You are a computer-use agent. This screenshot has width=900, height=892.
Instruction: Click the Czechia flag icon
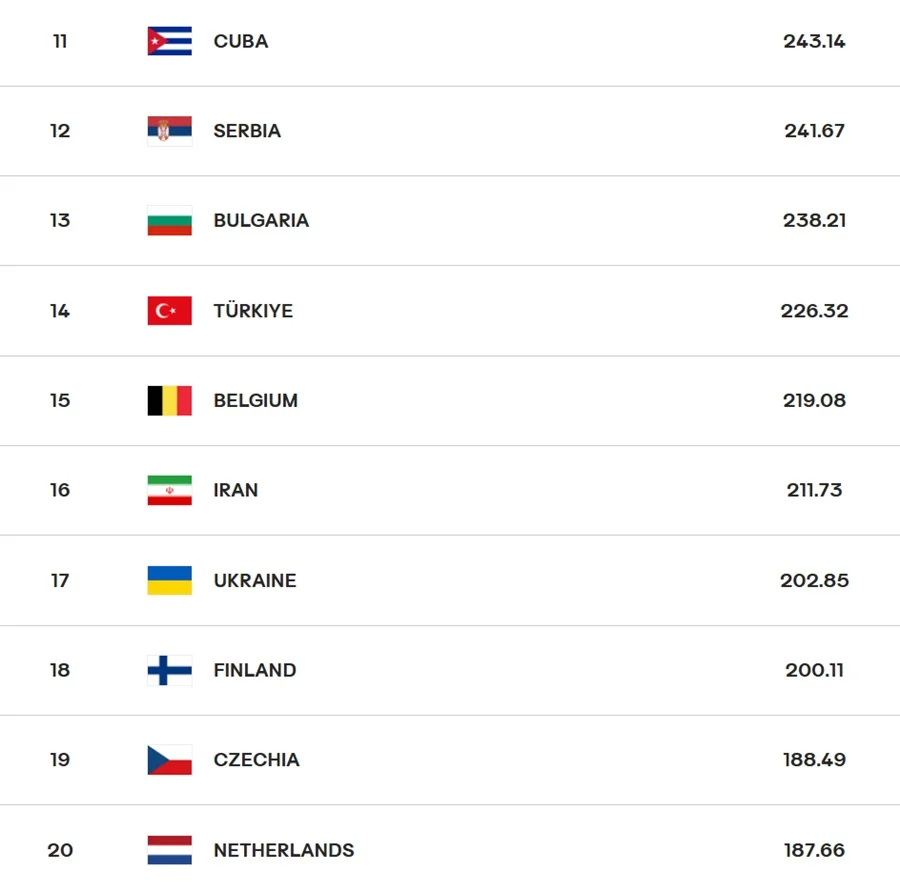(x=169, y=760)
